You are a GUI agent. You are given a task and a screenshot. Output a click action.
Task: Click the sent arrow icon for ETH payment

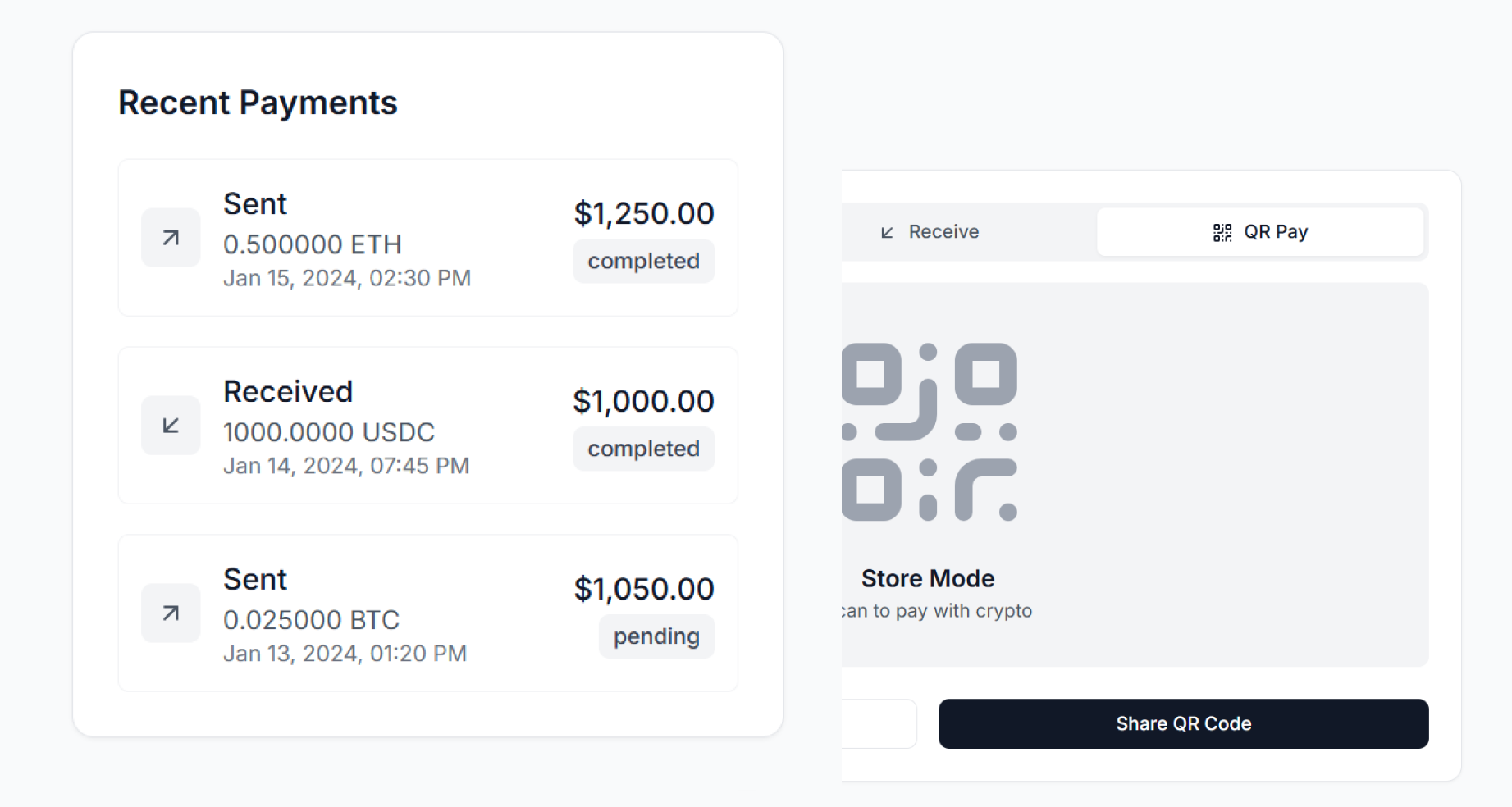click(x=171, y=238)
